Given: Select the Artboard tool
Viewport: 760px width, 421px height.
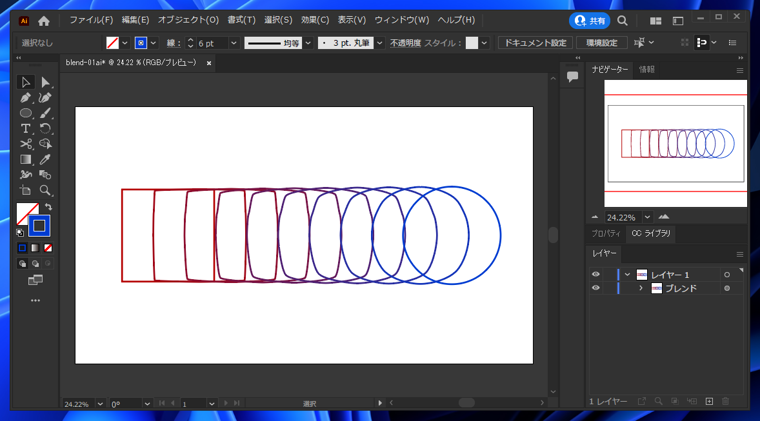Looking at the screenshot, I should 26,190.
